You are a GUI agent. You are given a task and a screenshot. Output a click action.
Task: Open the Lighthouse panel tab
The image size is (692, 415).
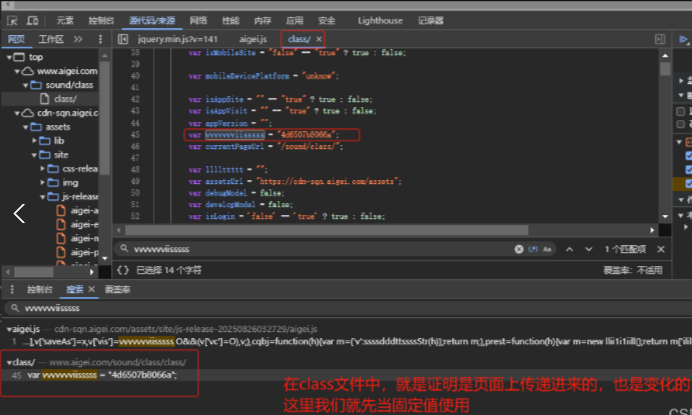pos(380,20)
